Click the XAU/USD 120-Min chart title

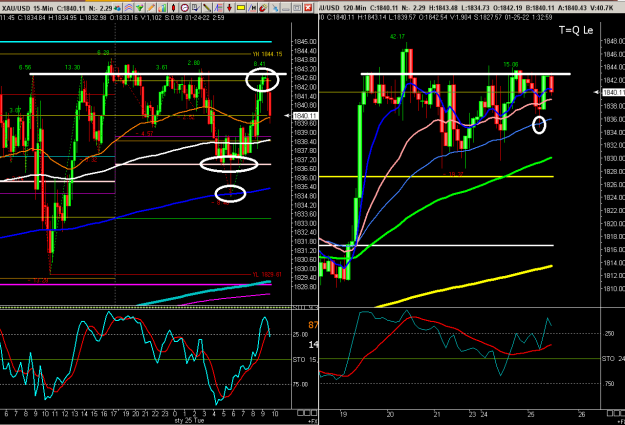tap(343, 8)
